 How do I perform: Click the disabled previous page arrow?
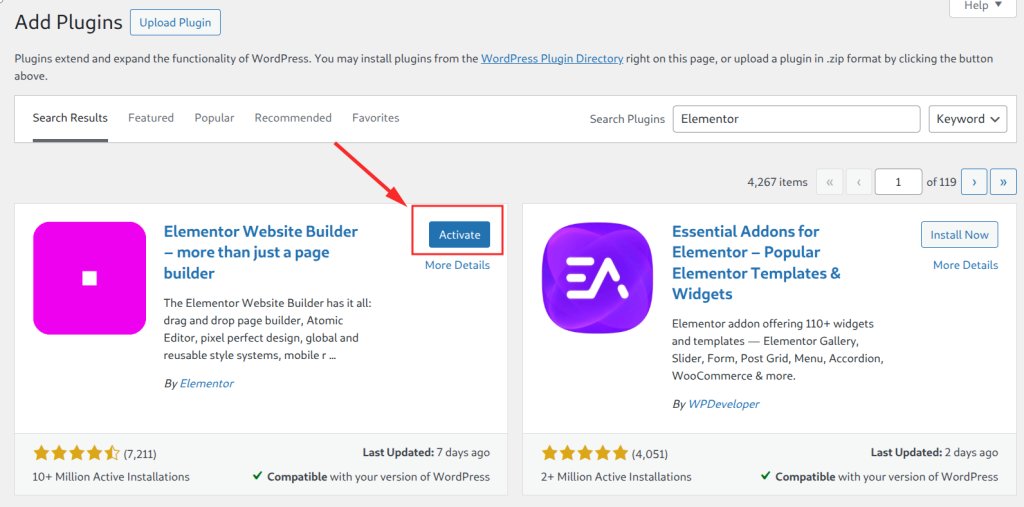pos(859,182)
